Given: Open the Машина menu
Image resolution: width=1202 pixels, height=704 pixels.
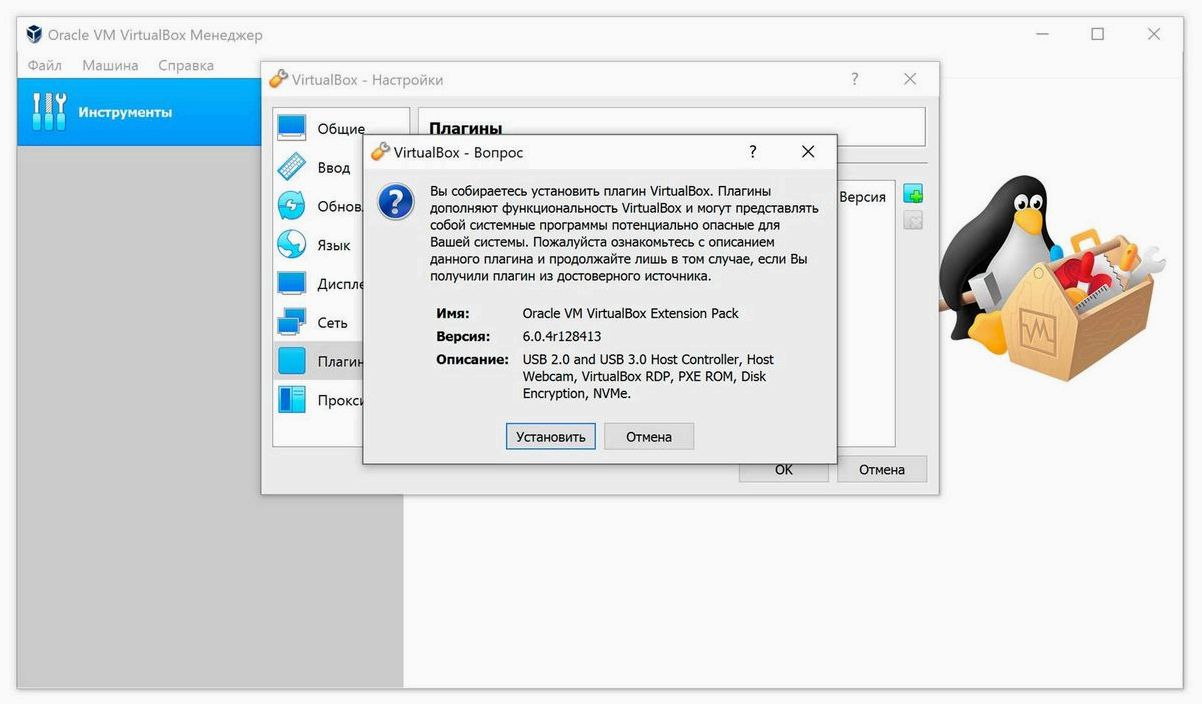Looking at the screenshot, I should click(x=110, y=65).
